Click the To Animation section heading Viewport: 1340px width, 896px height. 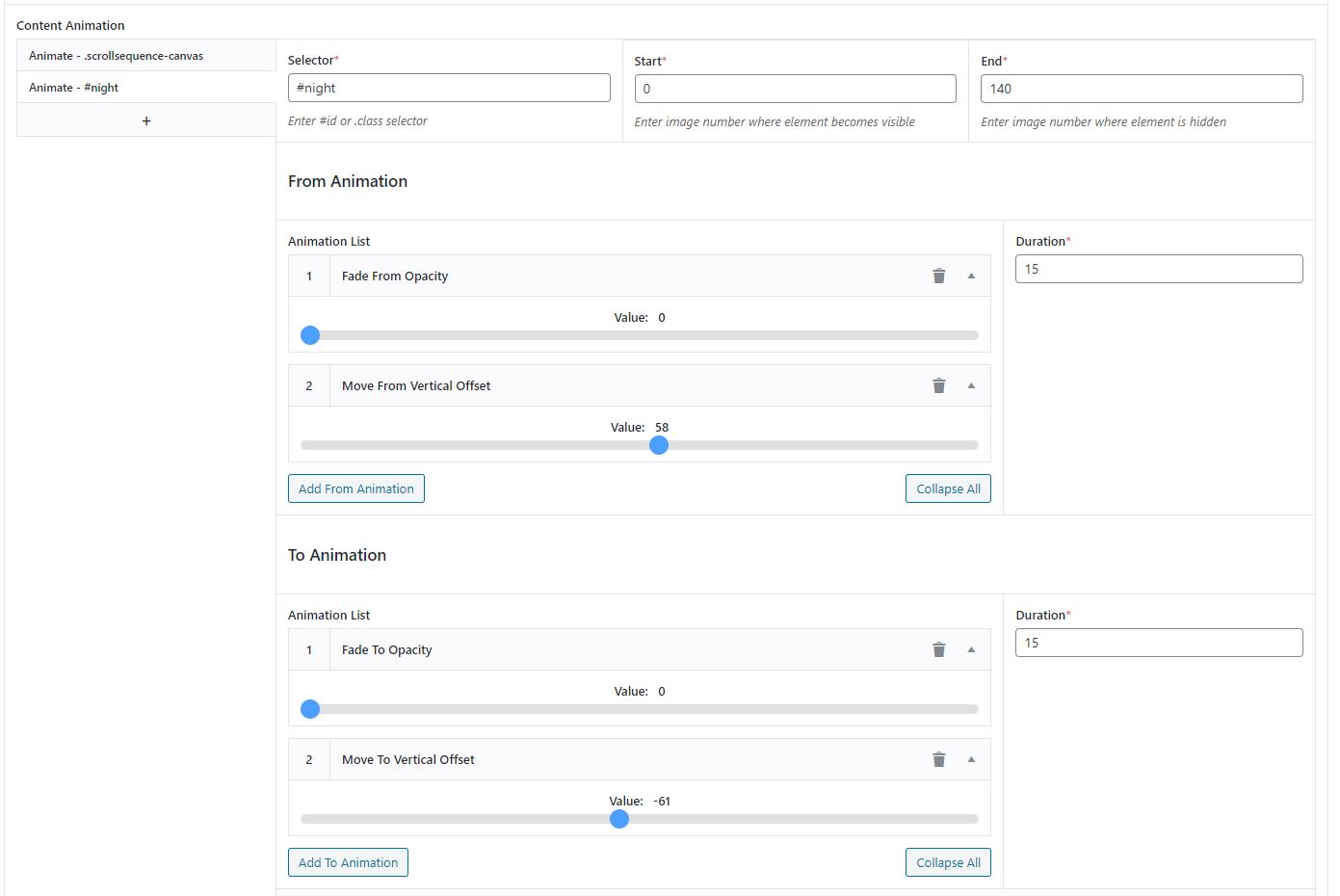click(337, 555)
